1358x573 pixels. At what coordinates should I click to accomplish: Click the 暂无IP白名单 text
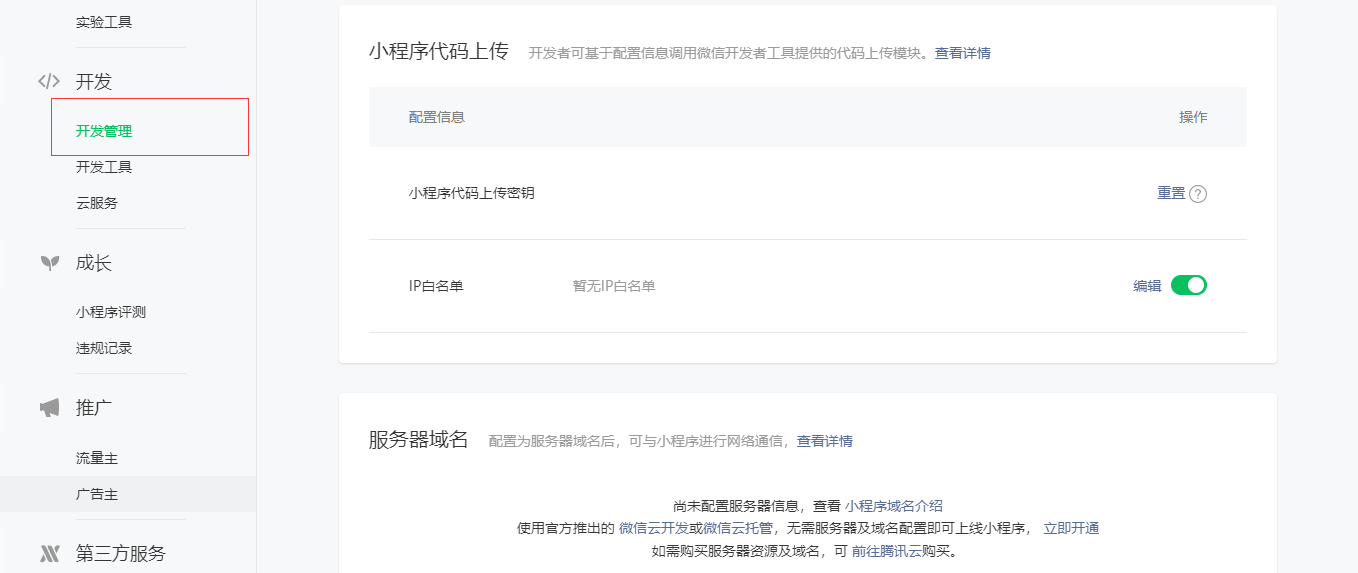click(x=614, y=286)
